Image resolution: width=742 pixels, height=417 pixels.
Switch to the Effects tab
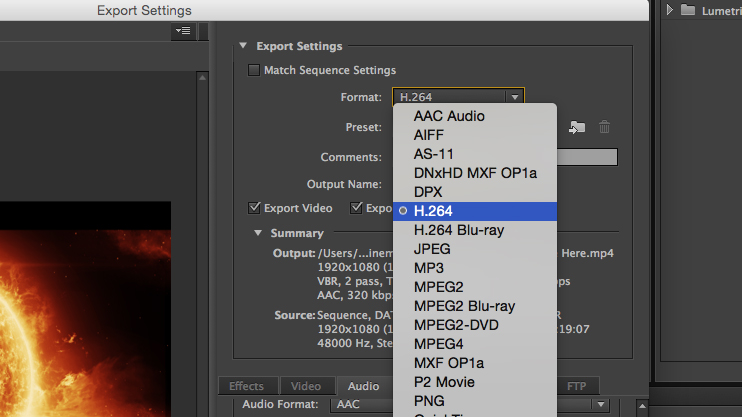click(247, 386)
